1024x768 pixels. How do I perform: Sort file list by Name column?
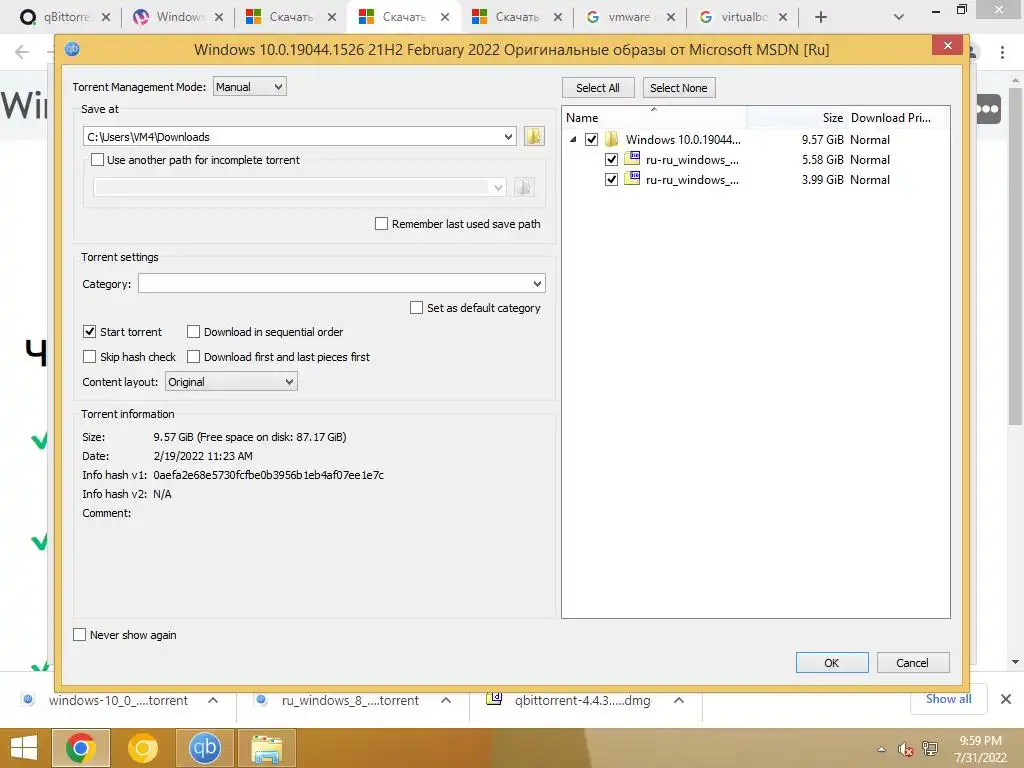click(x=654, y=118)
